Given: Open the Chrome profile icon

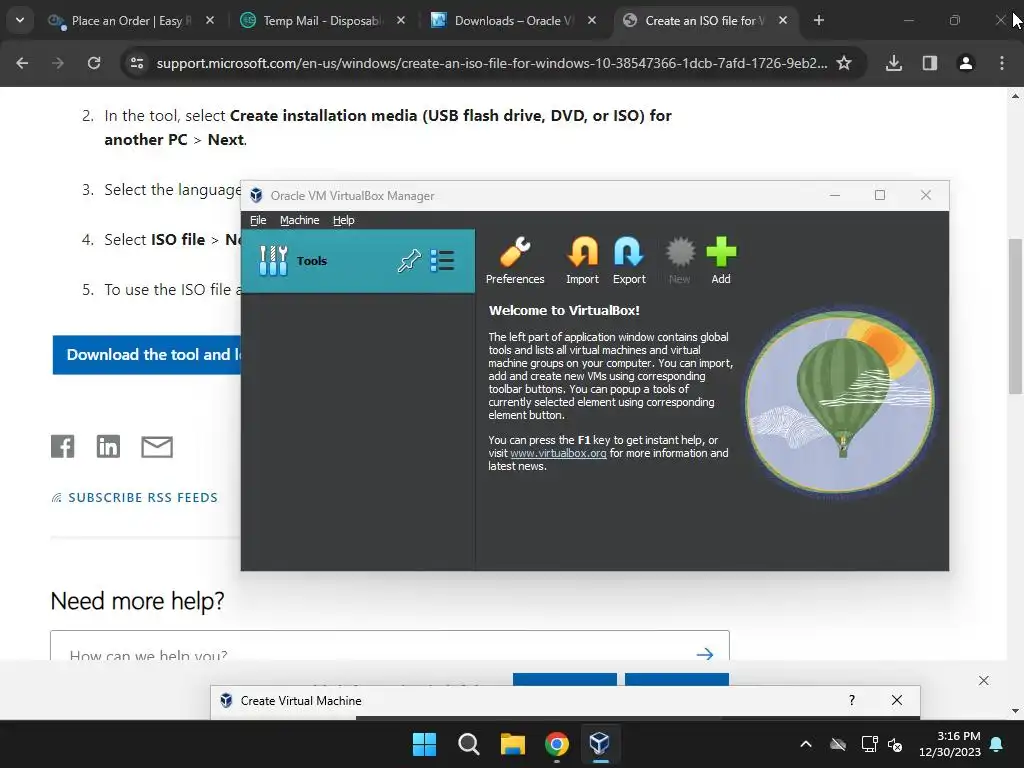Looking at the screenshot, I should click(x=966, y=63).
